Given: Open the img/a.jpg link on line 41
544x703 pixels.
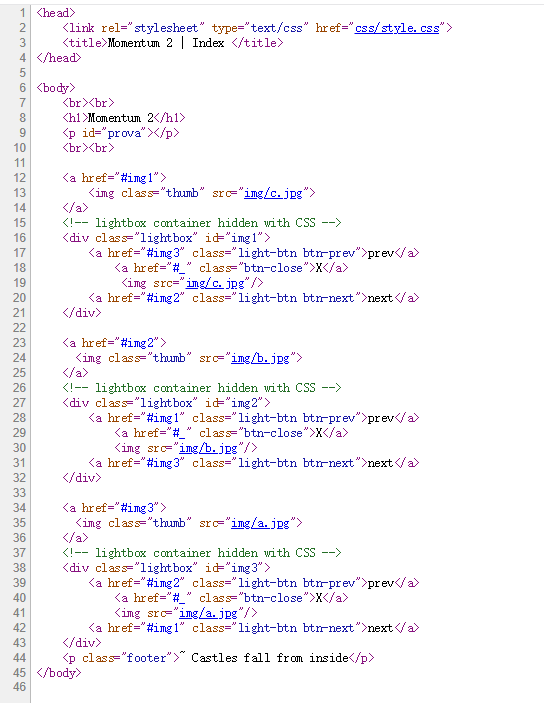Looking at the screenshot, I should tap(208, 613).
